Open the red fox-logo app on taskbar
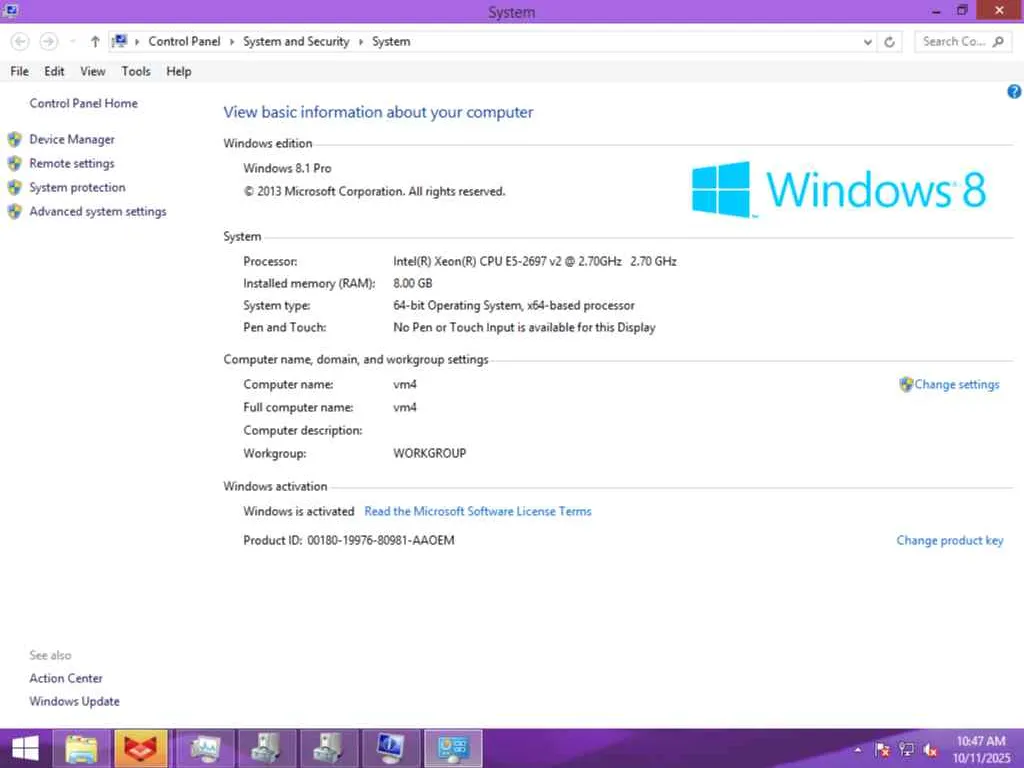Screen dimensions: 1024x768 point(141,749)
